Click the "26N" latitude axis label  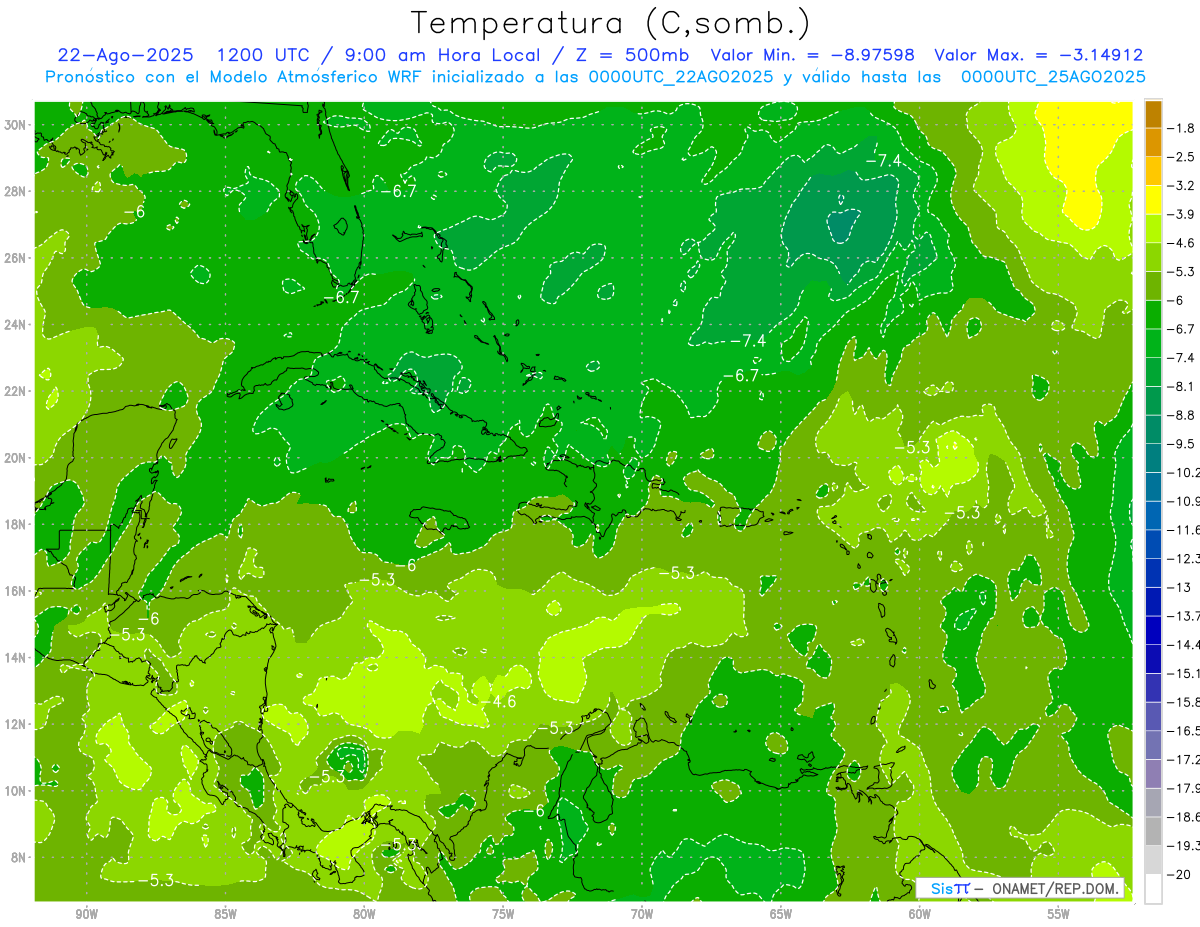(x=16, y=258)
